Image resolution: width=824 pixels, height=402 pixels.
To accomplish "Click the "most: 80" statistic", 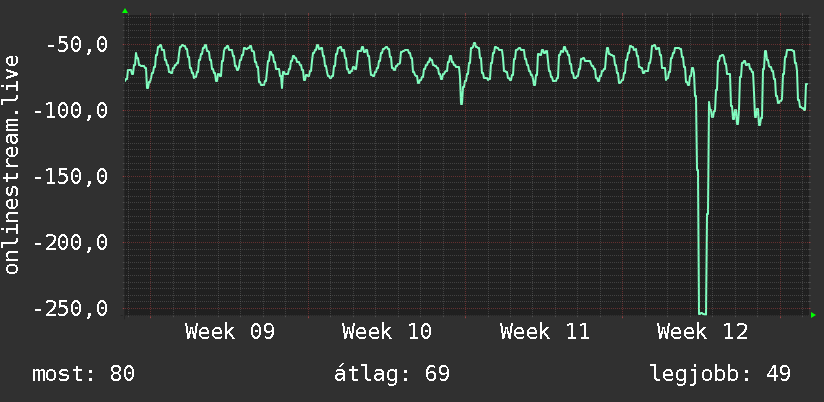I will (84, 375).
